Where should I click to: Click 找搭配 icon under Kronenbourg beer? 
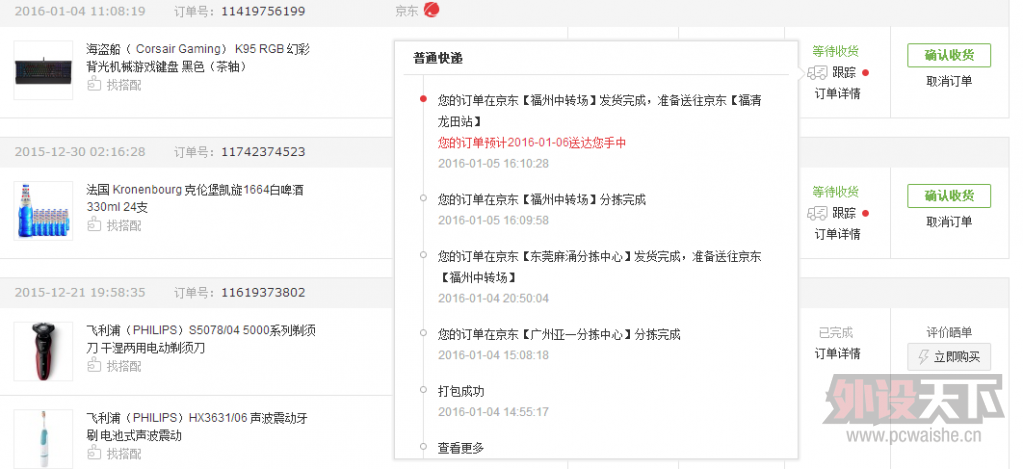(95, 226)
